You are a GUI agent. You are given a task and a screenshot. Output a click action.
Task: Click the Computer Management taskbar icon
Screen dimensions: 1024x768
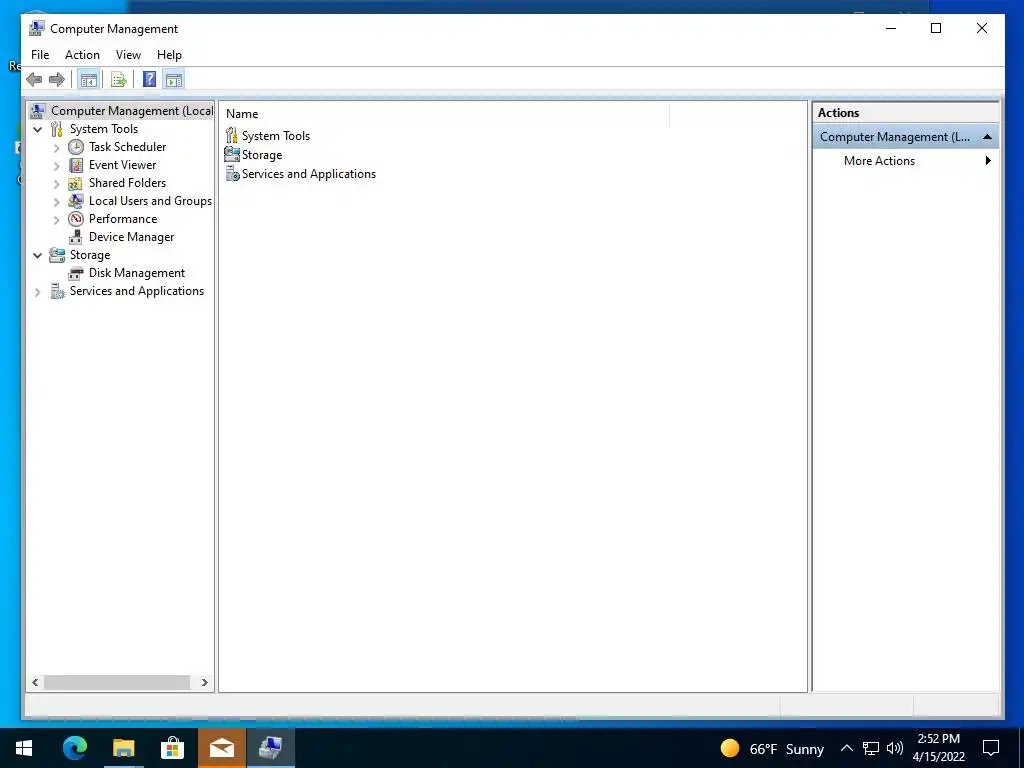(x=270, y=748)
